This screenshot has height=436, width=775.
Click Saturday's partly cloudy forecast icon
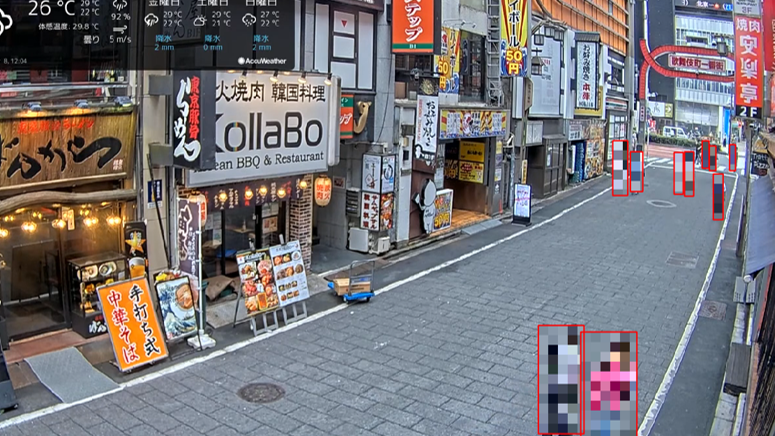200,19
